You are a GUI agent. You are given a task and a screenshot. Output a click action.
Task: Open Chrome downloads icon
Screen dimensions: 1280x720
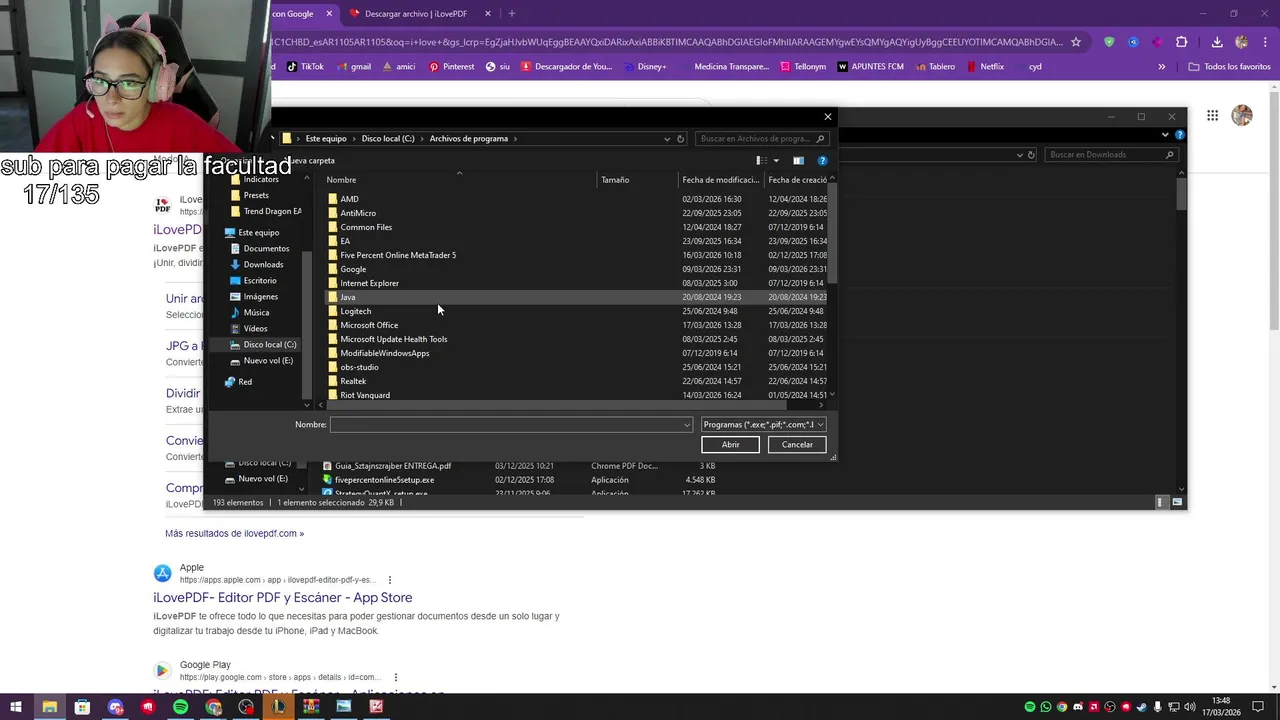pos(1217,42)
